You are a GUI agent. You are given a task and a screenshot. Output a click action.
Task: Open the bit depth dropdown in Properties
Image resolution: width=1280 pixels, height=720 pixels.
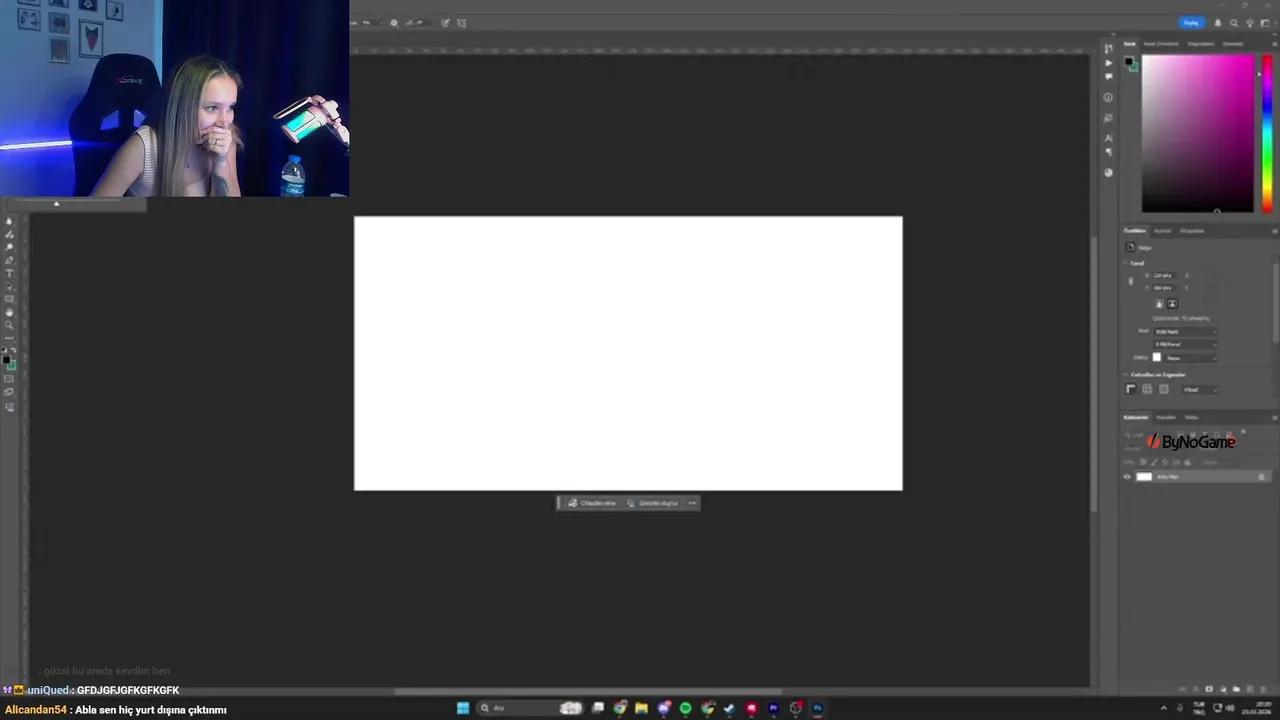coord(1185,344)
